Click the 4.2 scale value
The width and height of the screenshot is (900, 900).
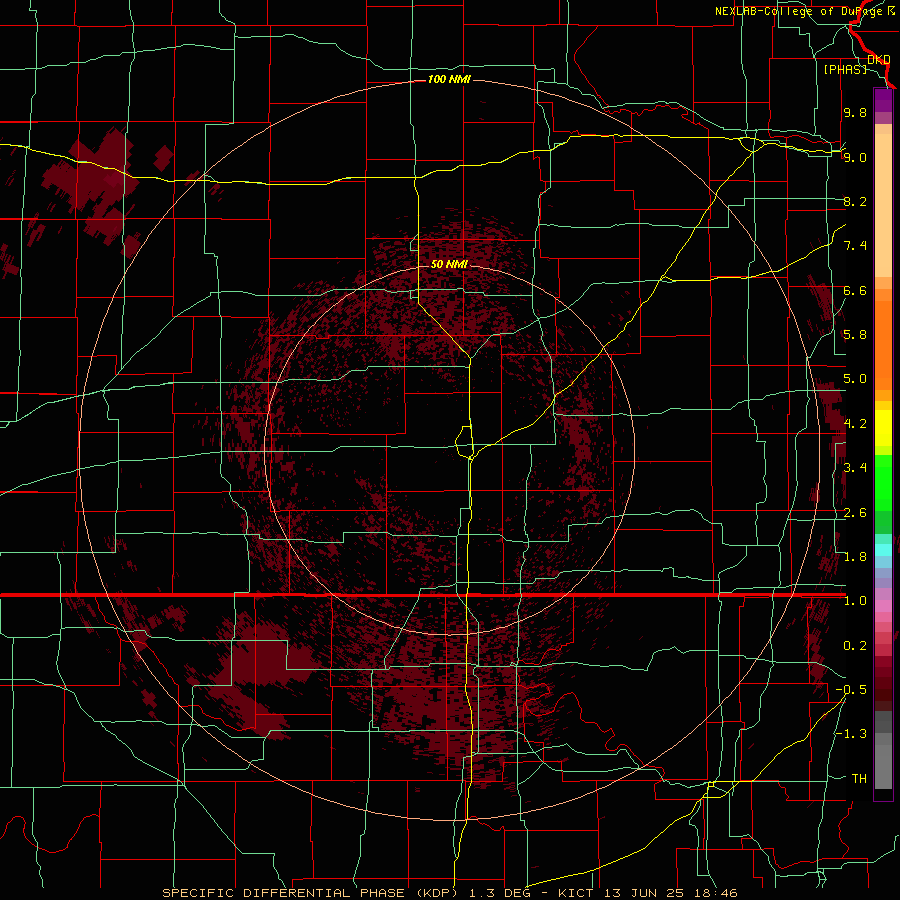855,424
